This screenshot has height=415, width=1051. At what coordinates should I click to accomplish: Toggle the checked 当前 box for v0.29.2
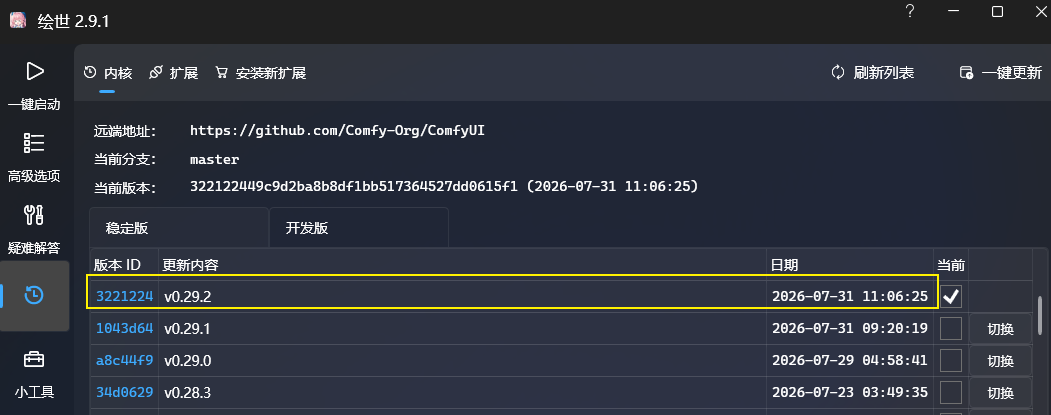click(950, 296)
